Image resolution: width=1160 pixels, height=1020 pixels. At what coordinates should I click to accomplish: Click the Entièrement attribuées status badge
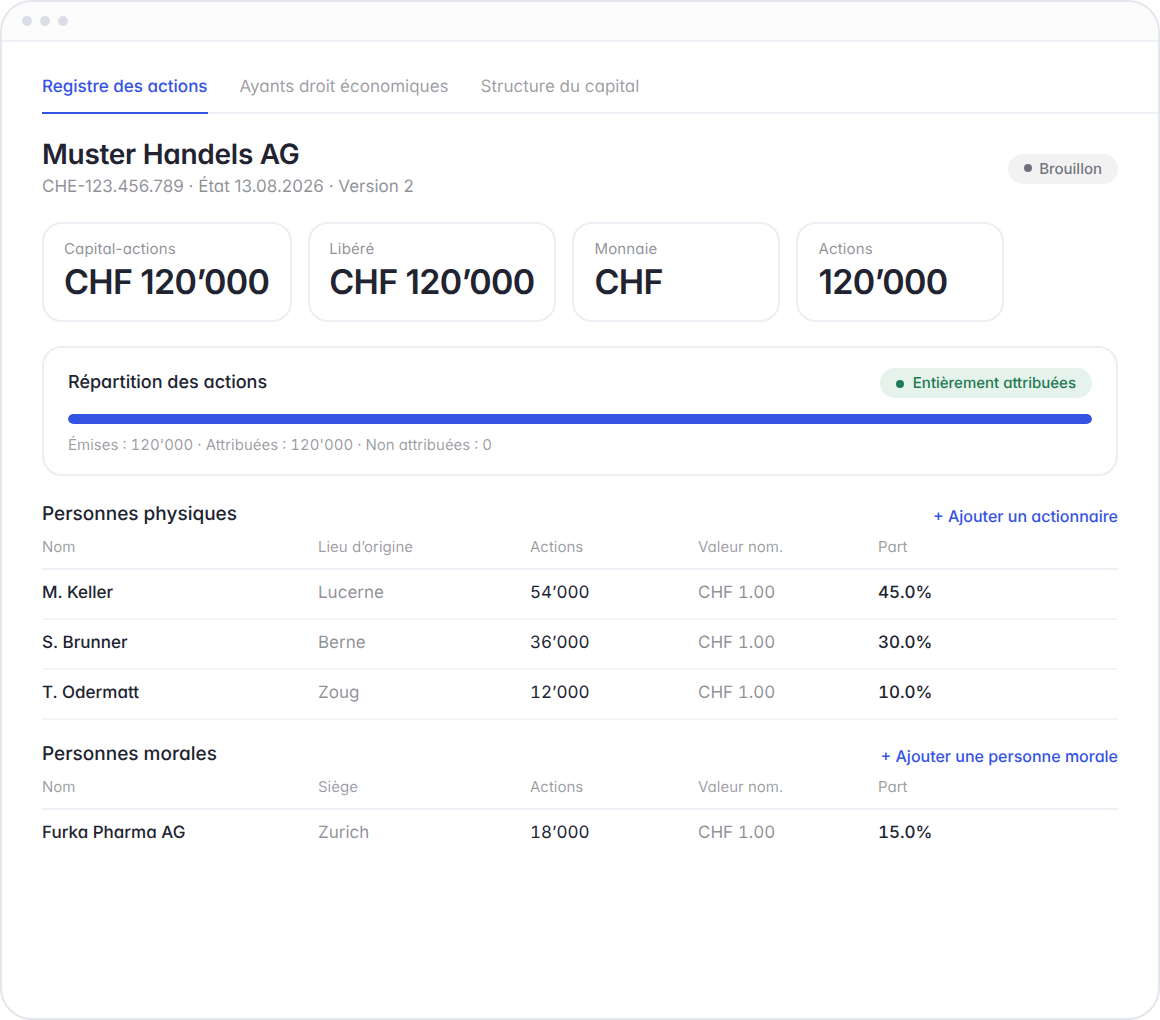(985, 383)
